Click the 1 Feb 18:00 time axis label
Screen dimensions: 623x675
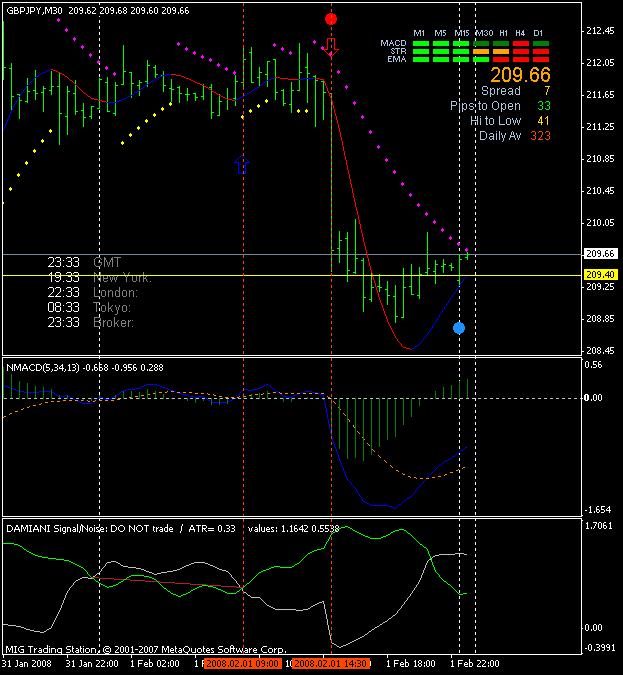[x=411, y=663]
